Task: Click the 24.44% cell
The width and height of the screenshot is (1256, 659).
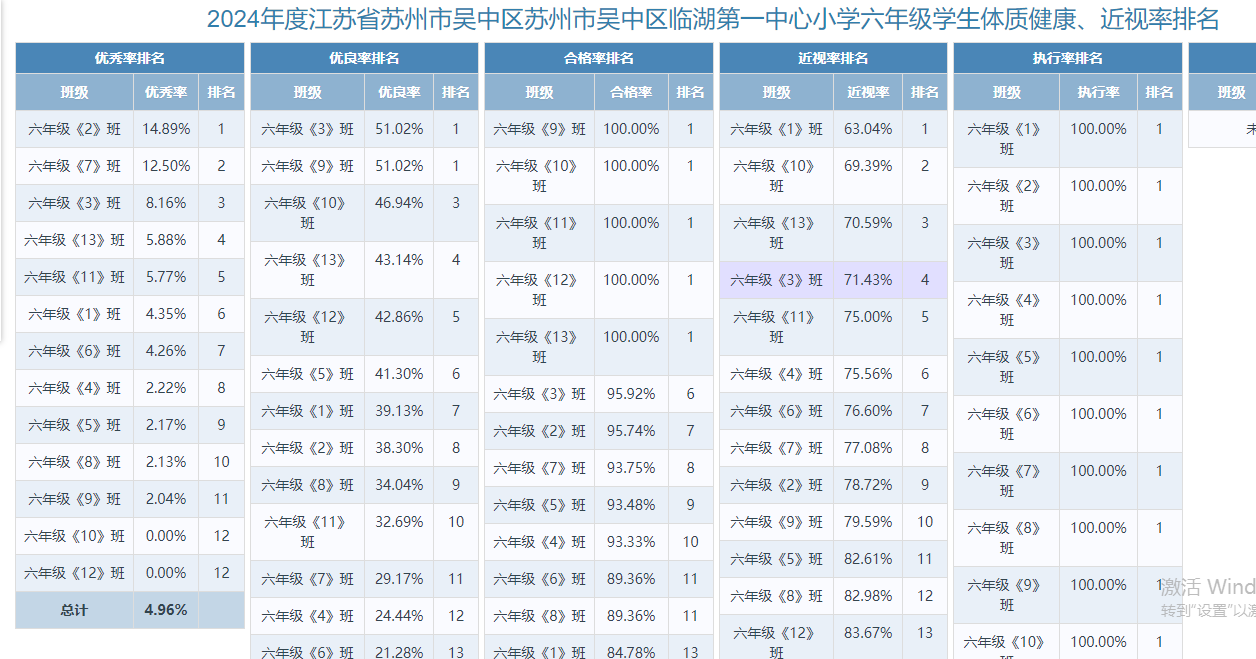Action: tap(399, 616)
